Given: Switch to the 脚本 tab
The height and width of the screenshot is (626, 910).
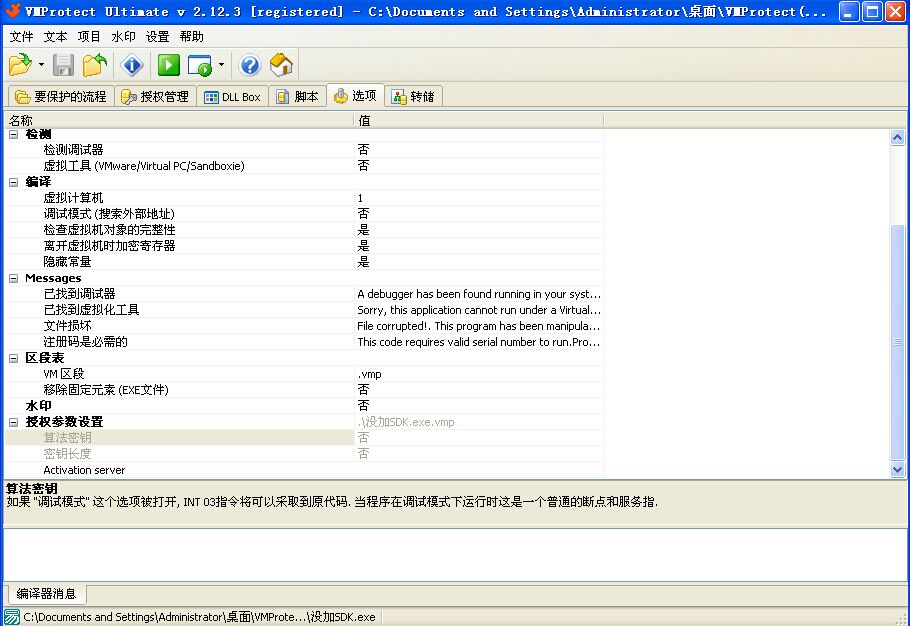Looking at the screenshot, I should pos(300,96).
